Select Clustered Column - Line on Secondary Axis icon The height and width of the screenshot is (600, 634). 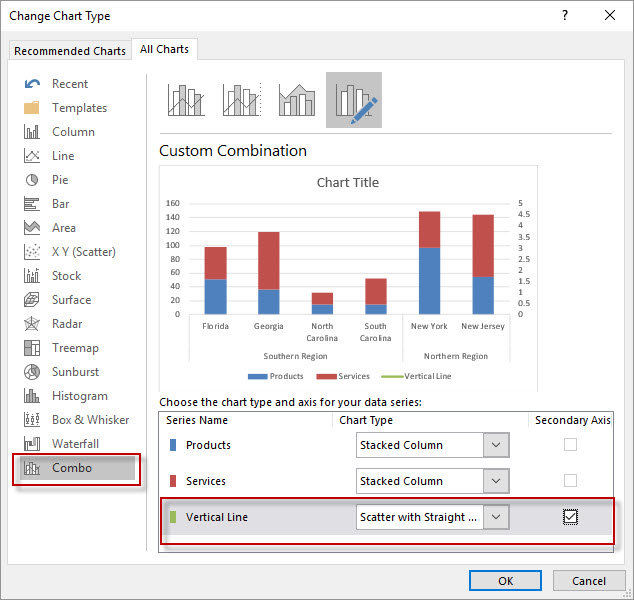coord(242,99)
